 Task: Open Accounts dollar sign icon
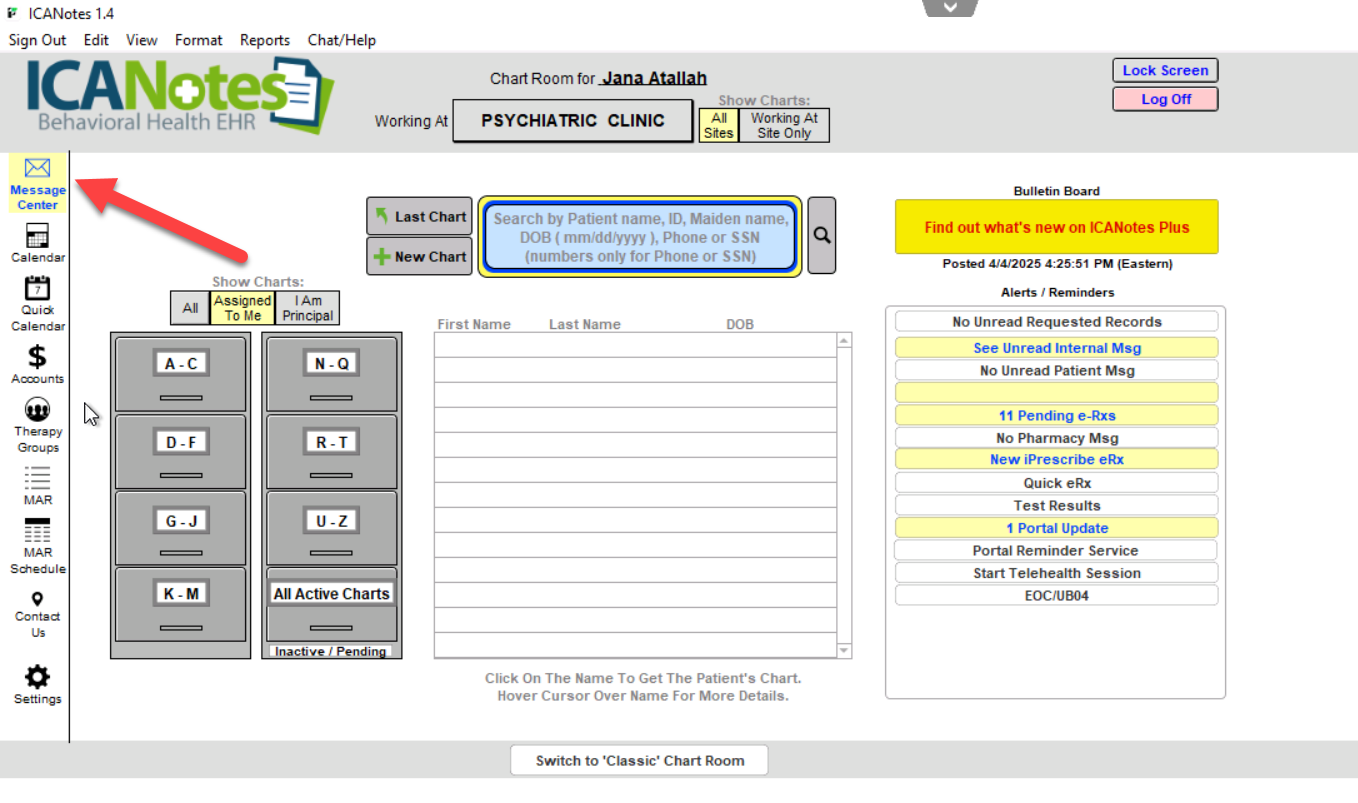point(37,357)
